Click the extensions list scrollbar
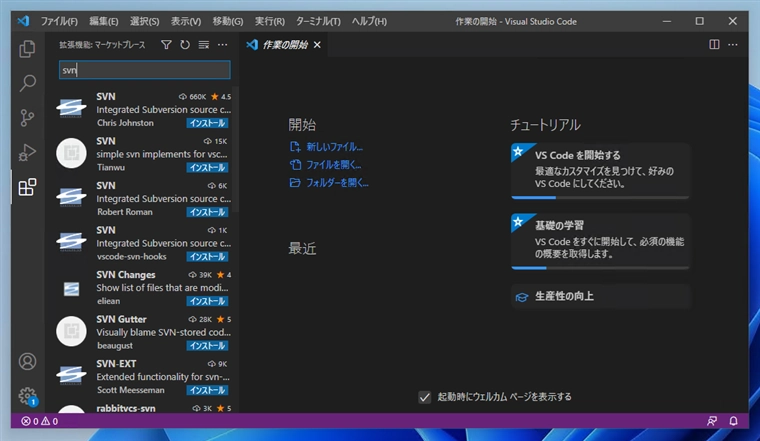Viewport: 760px width, 441px height. tap(236, 150)
